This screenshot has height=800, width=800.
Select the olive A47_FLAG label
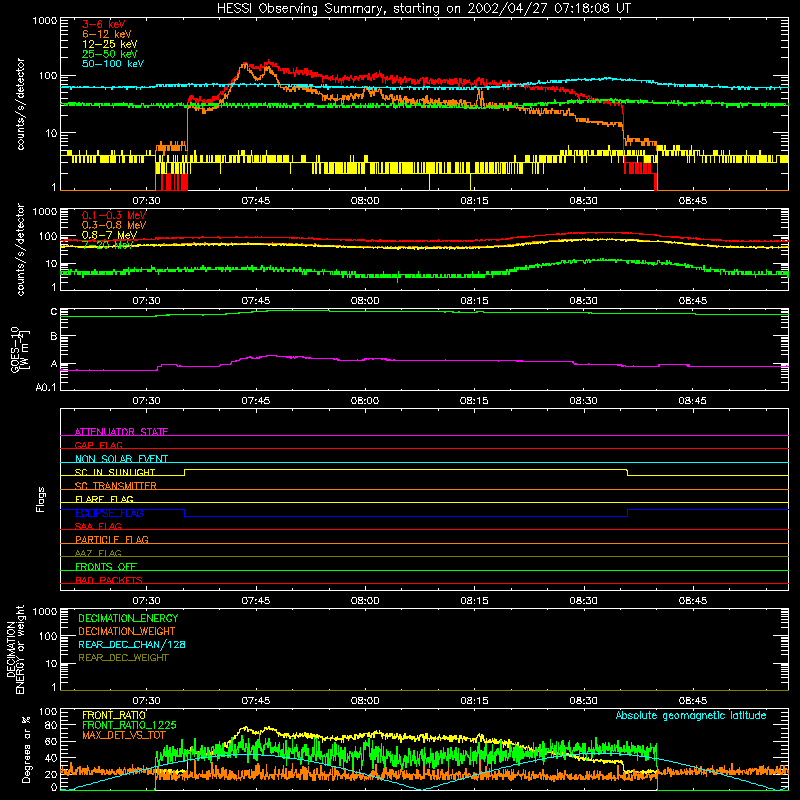pyautogui.click(x=98, y=553)
